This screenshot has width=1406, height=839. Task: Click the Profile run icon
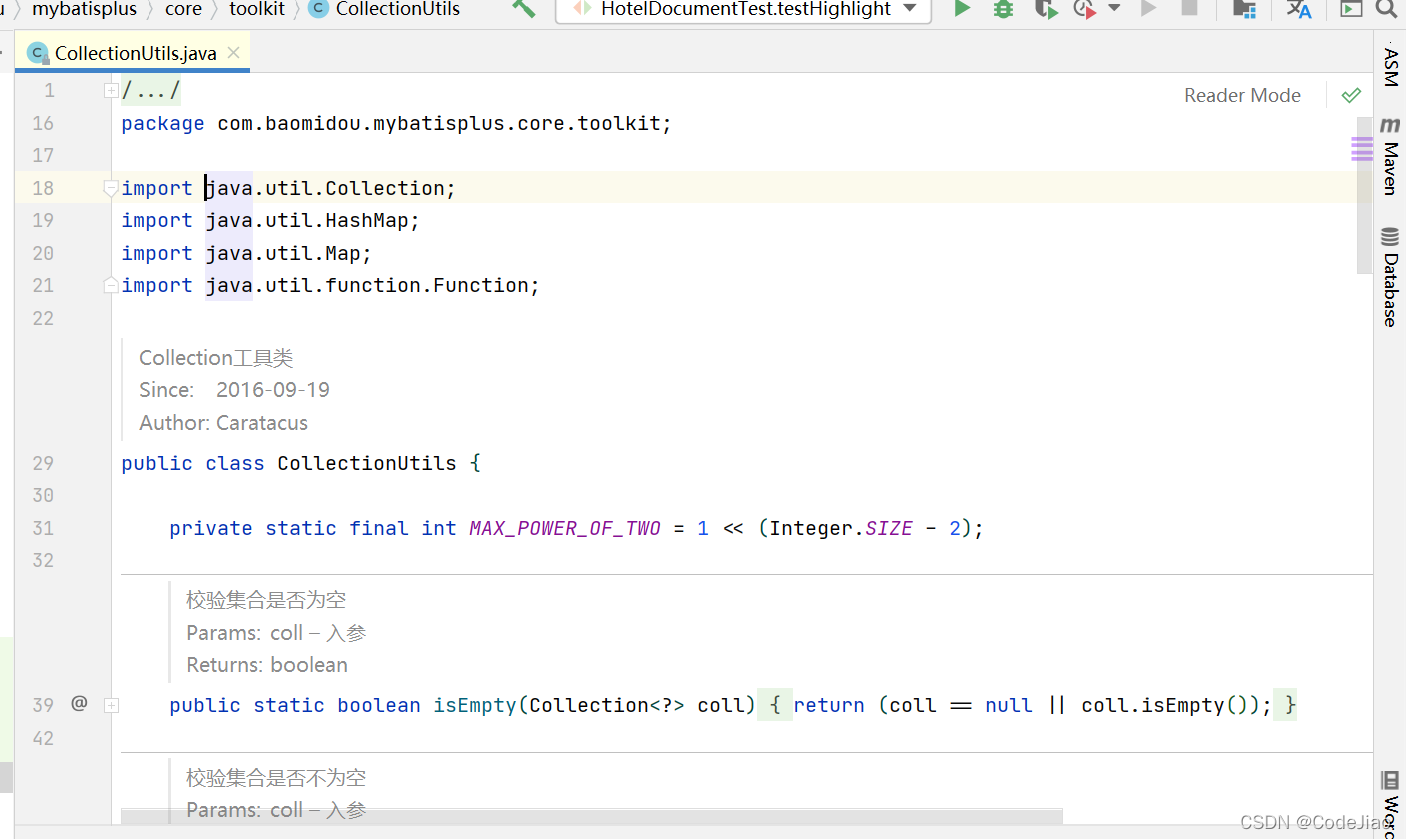click(1085, 9)
